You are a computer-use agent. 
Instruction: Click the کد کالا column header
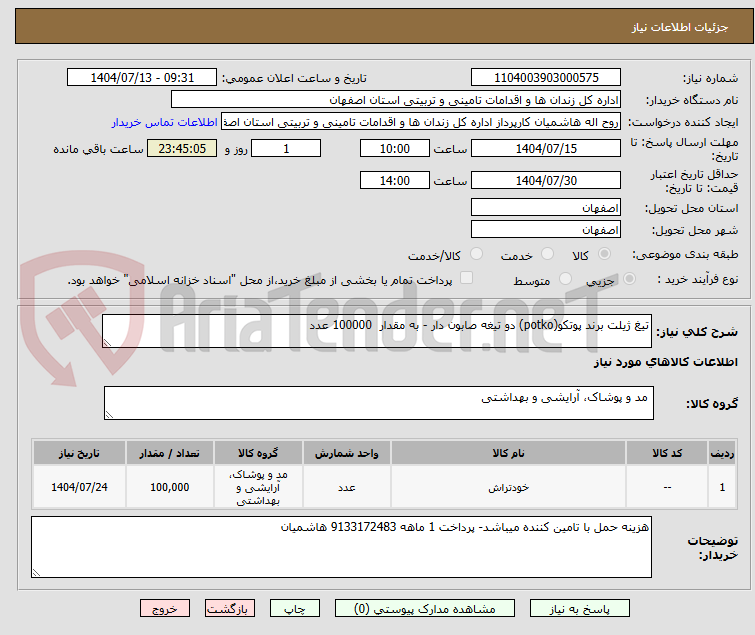667,453
